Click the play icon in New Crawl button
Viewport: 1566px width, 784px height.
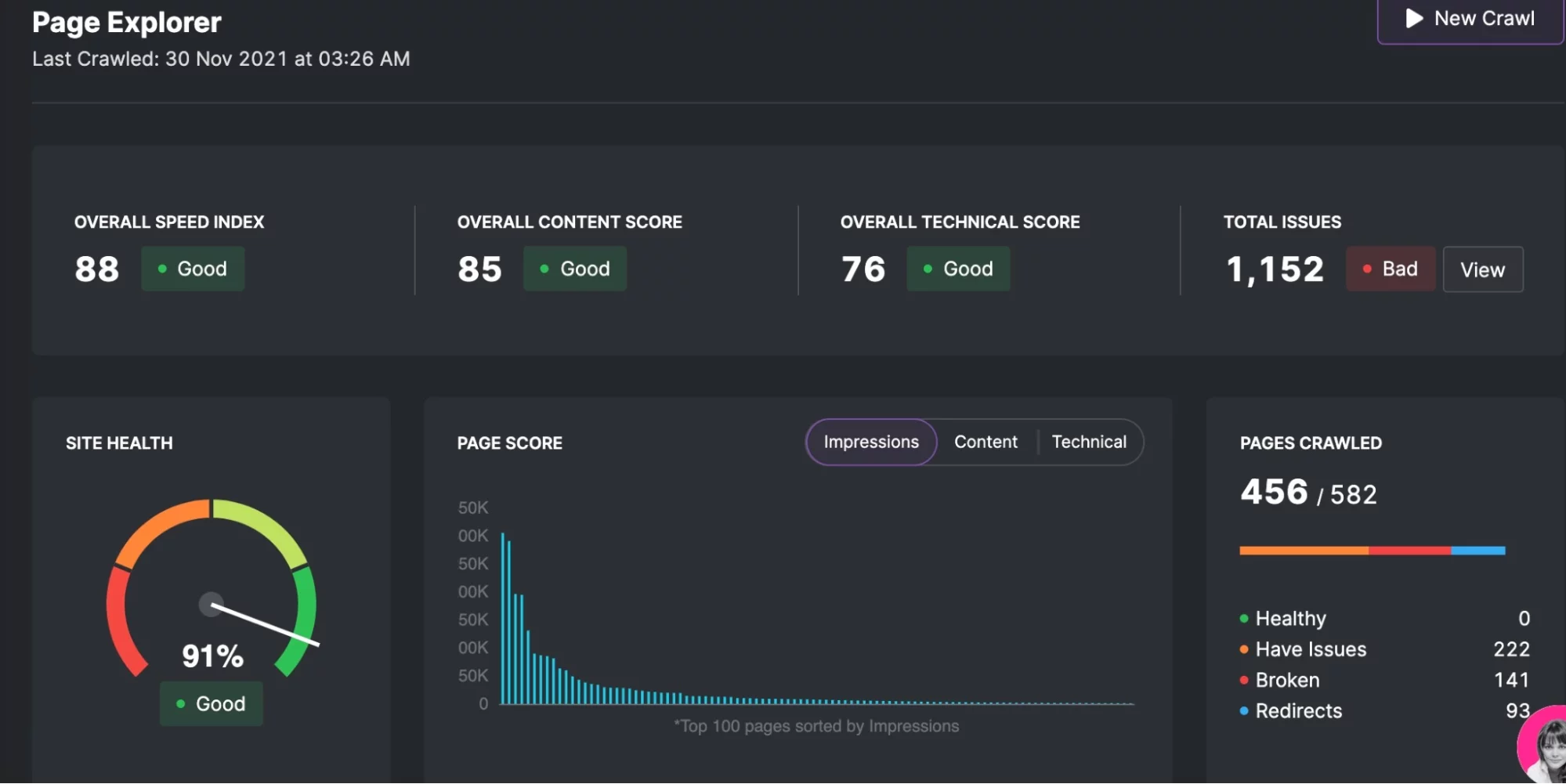click(x=1415, y=17)
